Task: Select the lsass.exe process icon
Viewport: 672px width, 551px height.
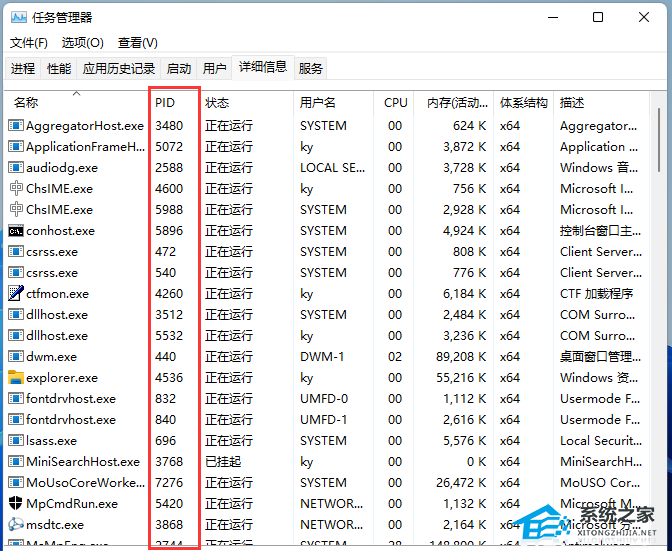Action: 16,440
